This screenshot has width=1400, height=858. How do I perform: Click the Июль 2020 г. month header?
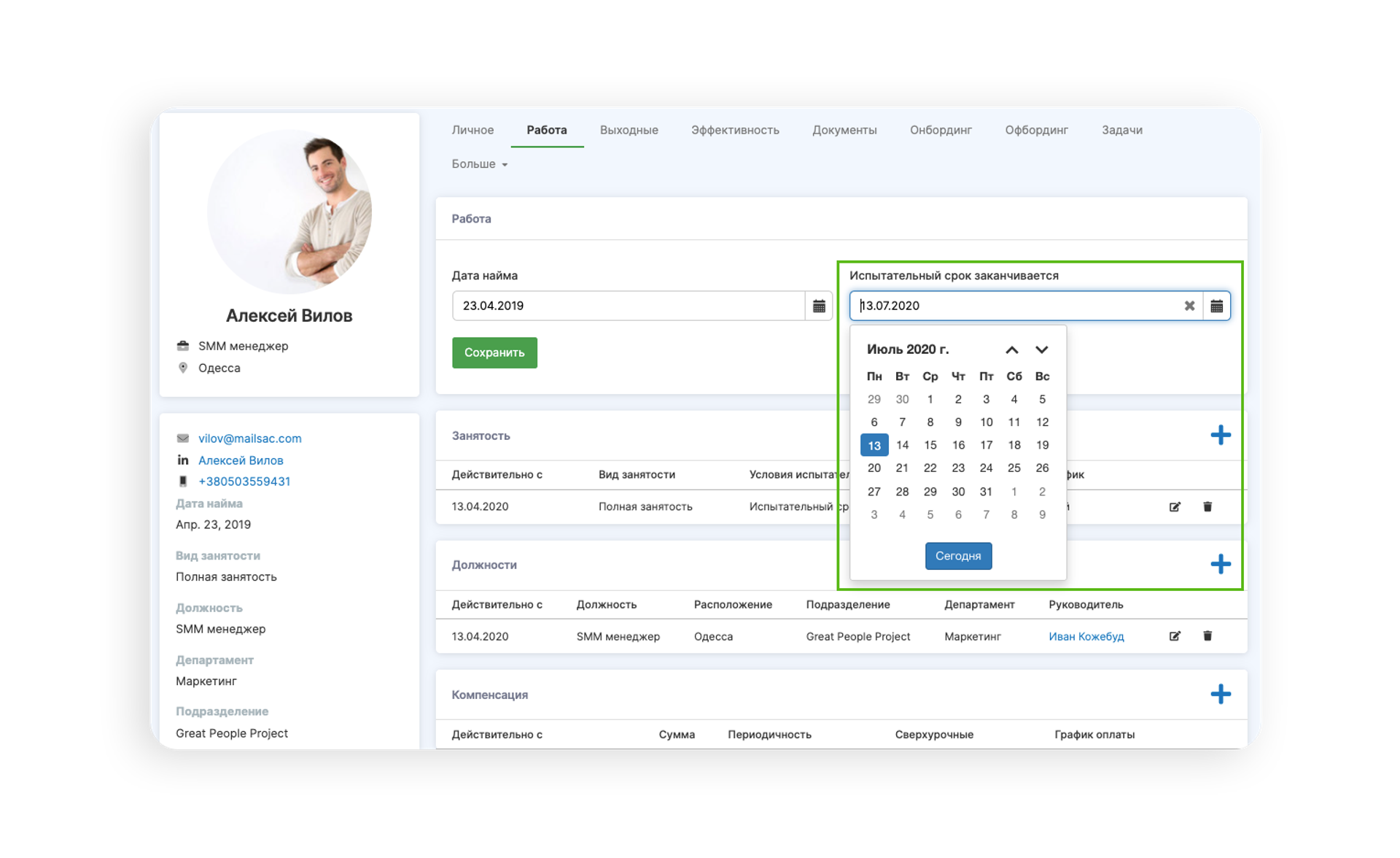tap(908, 349)
